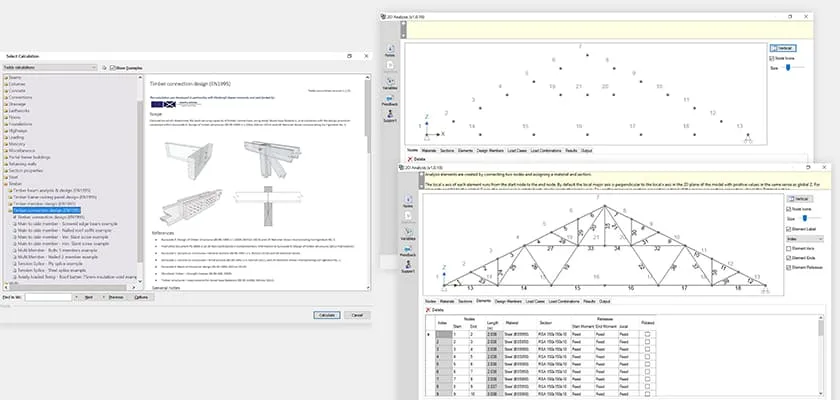Open dropdown arrow beside Find input field
The image size is (840, 400).
(77, 297)
